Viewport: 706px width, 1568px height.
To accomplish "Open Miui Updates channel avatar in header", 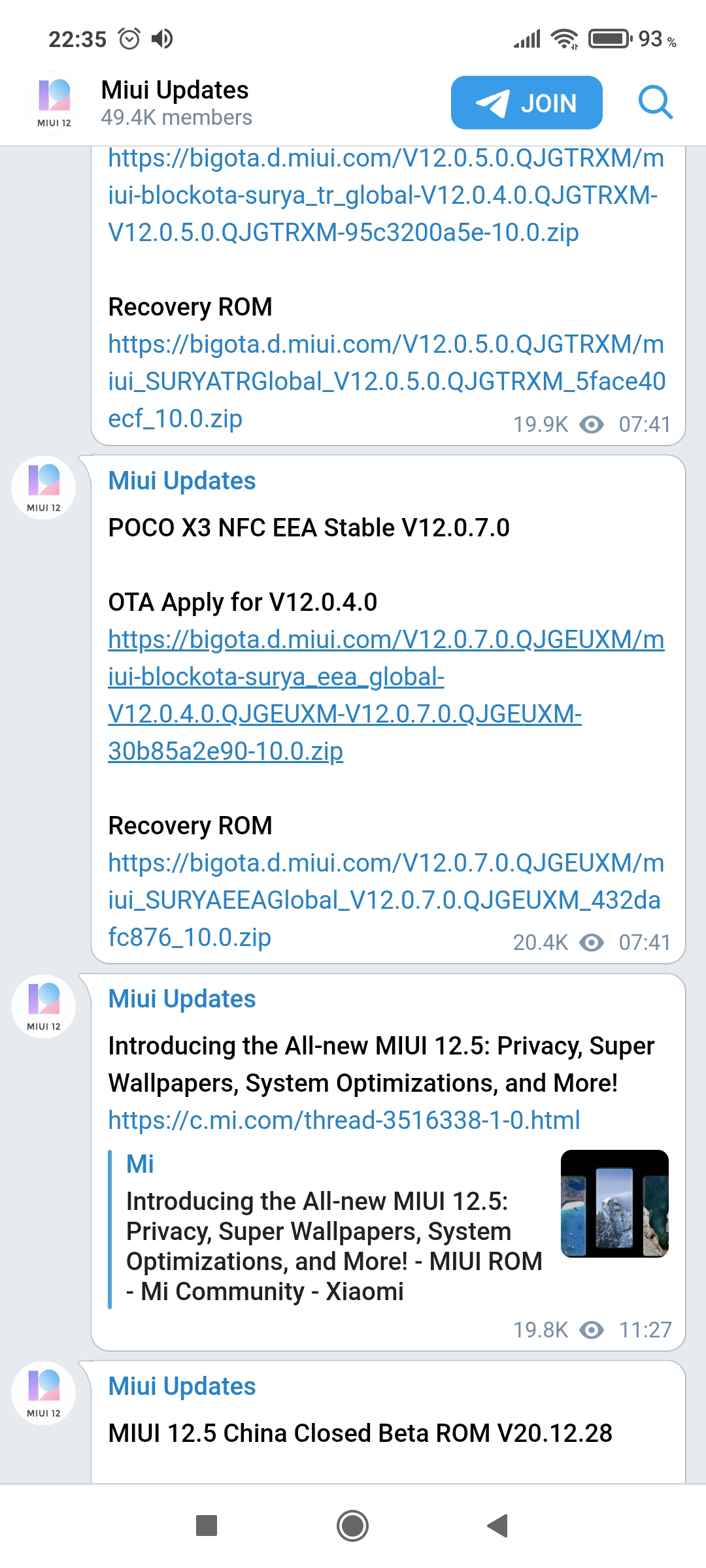I will (x=54, y=103).
